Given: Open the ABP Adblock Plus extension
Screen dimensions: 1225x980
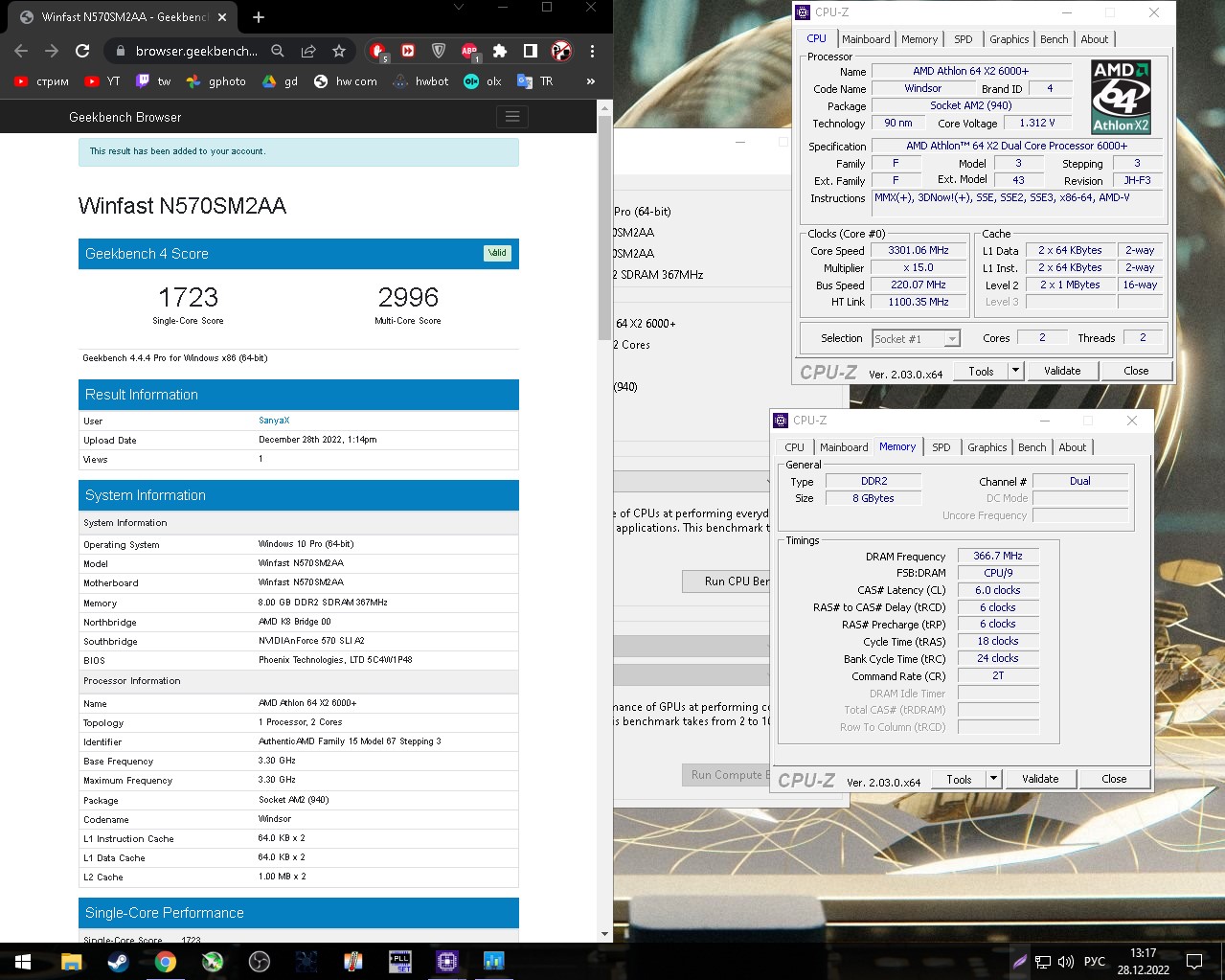Looking at the screenshot, I should pyautogui.click(x=469, y=51).
